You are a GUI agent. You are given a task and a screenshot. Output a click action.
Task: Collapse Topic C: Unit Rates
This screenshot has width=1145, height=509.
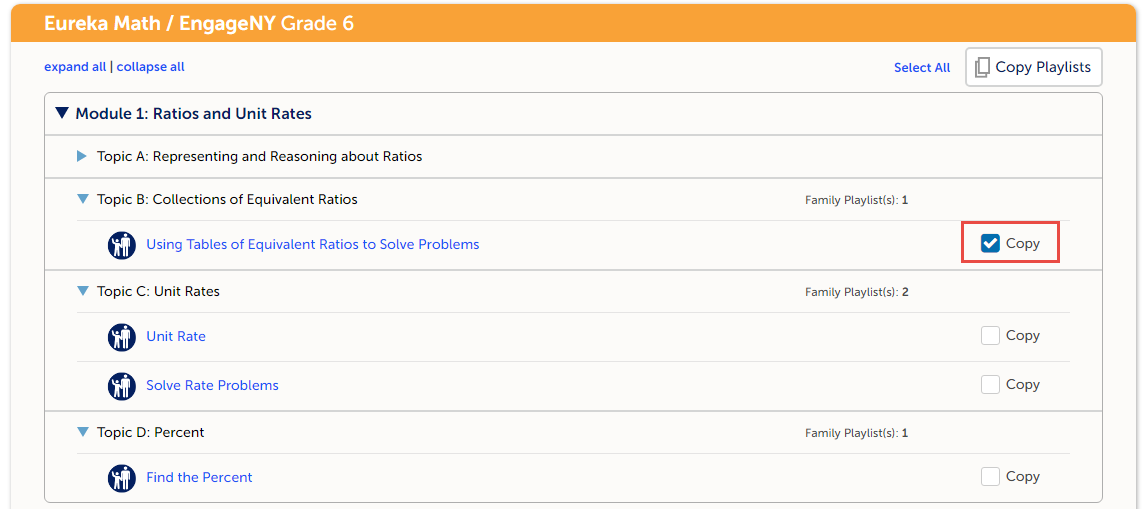pos(83,291)
